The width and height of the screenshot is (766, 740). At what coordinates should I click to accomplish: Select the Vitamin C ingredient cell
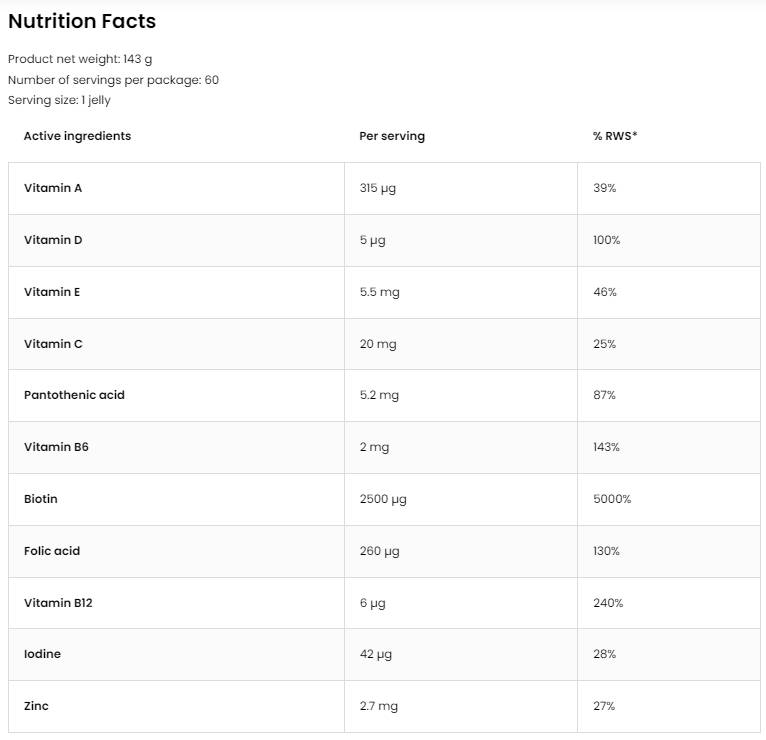tap(53, 344)
